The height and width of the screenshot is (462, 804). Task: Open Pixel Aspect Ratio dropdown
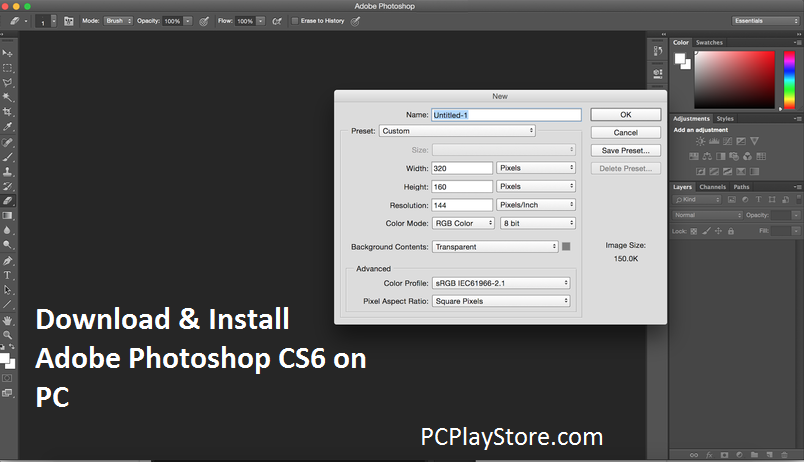[501, 301]
